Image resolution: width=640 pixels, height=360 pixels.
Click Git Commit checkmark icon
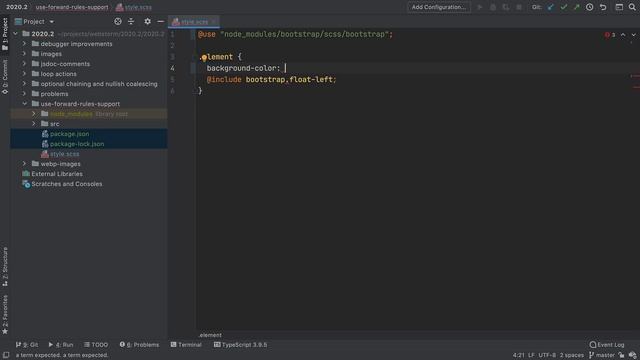coord(564,7)
